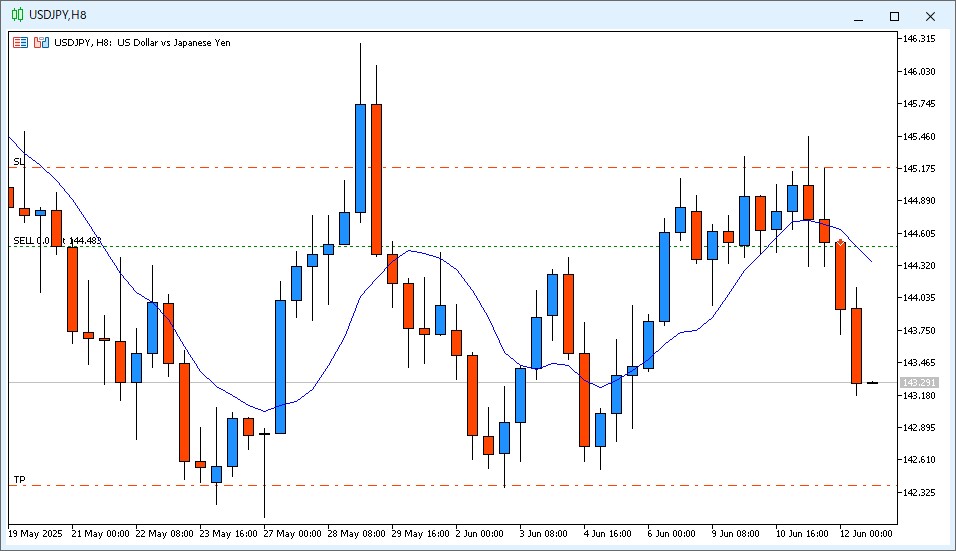Screen dimensions: 956x551
Task: Click the window title text 'USDJPY,H8'
Action: coord(58,15)
